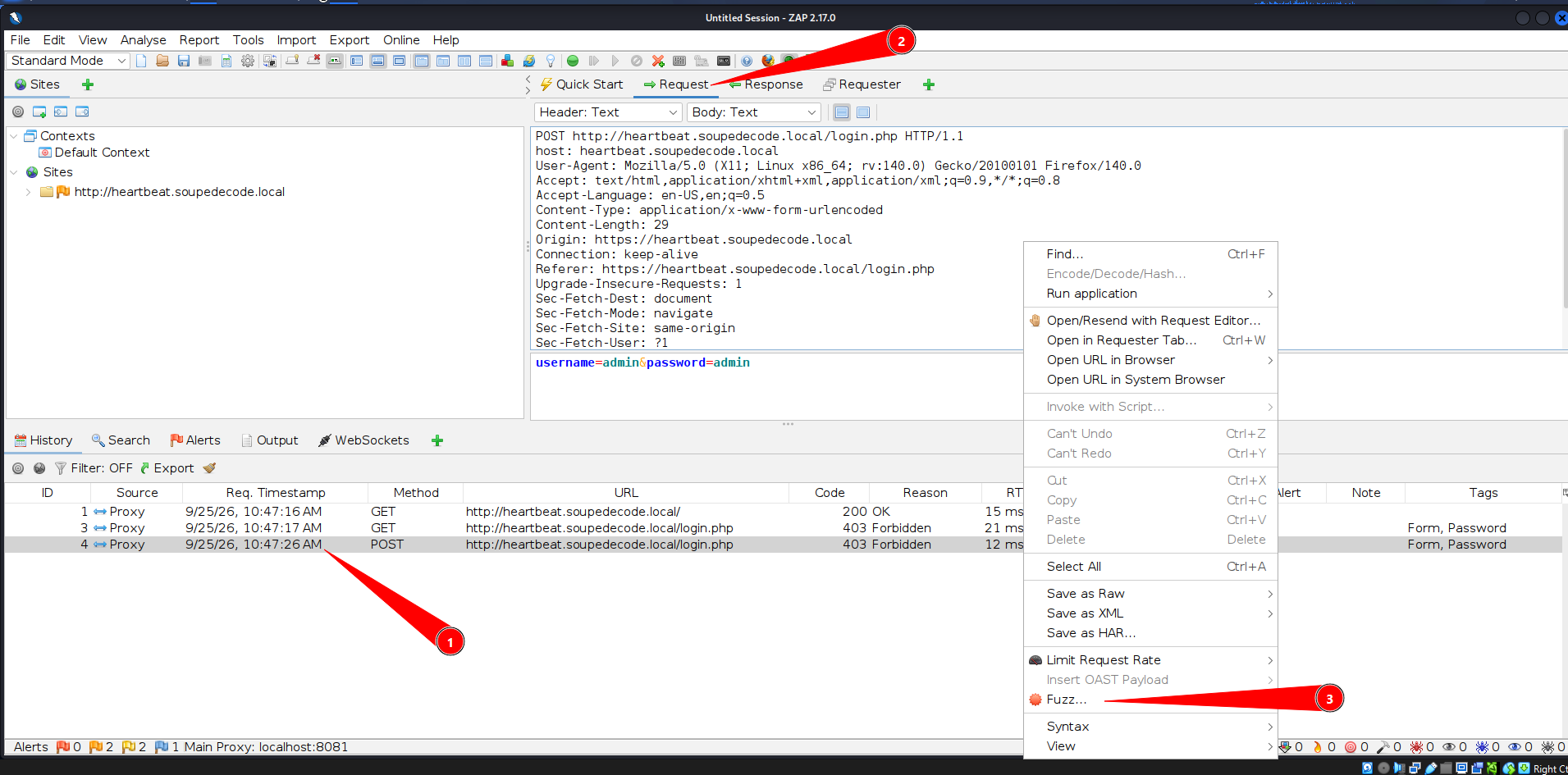The width and height of the screenshot is (1568, 775).
Task: Click the flame Active Scan status icon
Action: point(1318,747)
